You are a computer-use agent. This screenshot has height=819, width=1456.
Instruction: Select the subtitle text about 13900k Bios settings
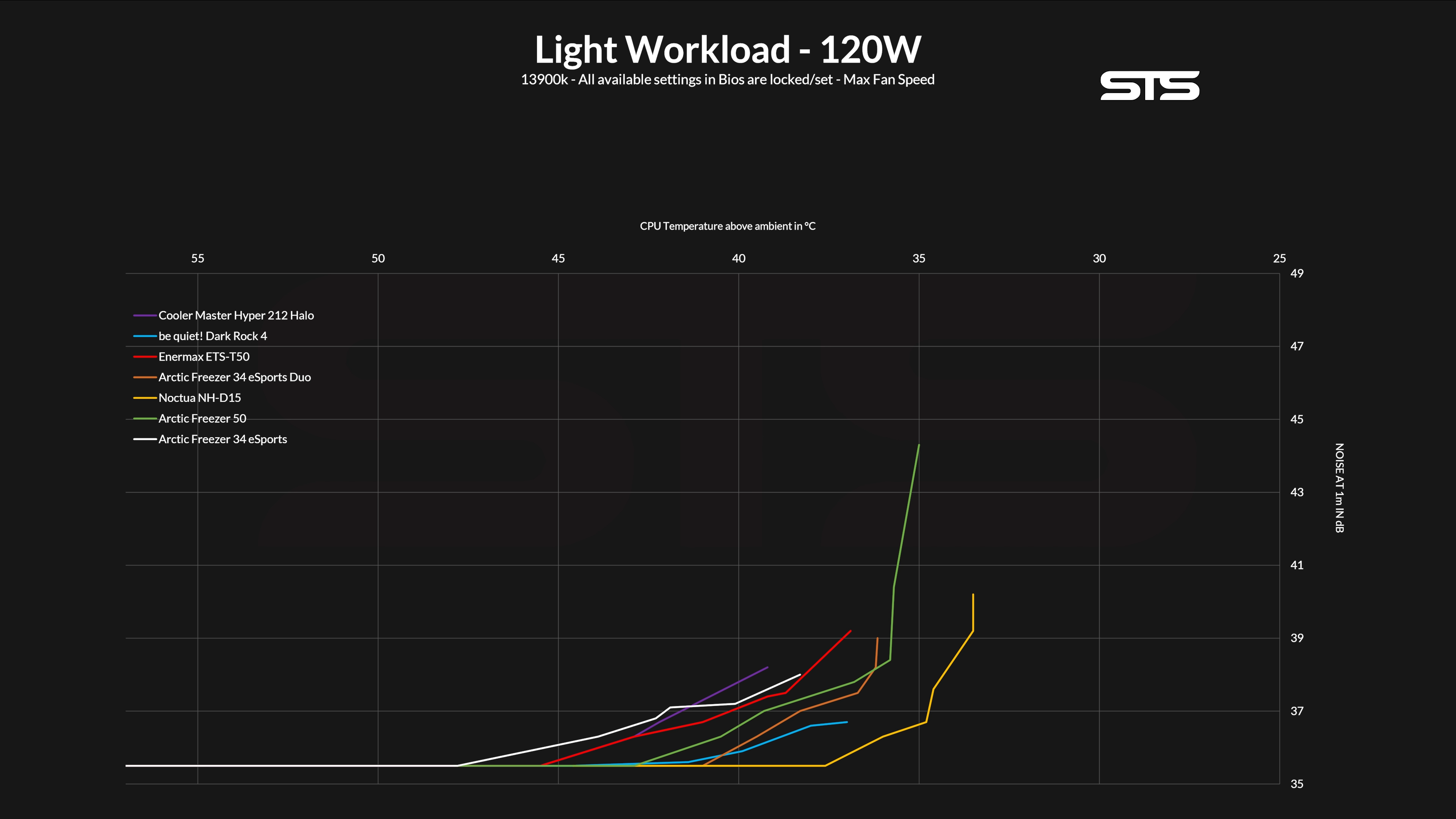[728, 80]
